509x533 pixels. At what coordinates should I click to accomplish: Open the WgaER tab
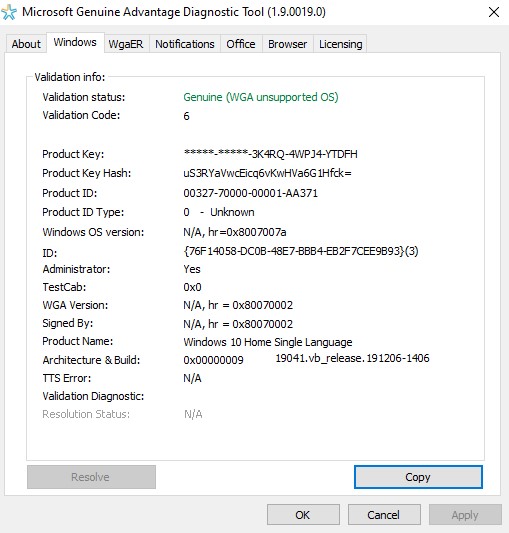tap(126, 44)
